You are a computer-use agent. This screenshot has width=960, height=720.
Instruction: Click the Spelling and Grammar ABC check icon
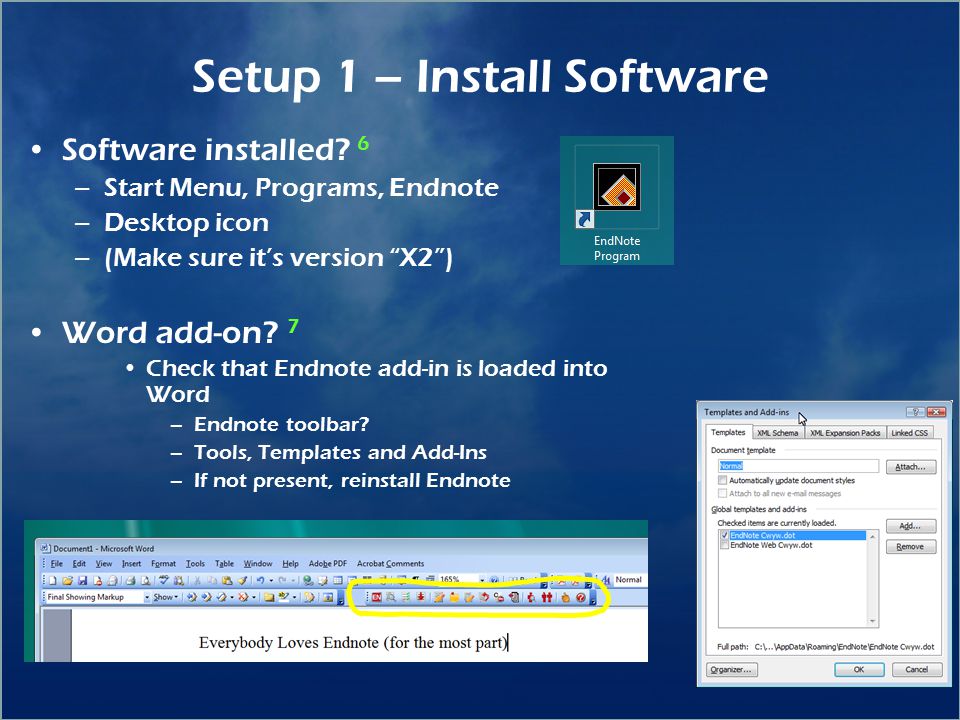click(163, 580)
